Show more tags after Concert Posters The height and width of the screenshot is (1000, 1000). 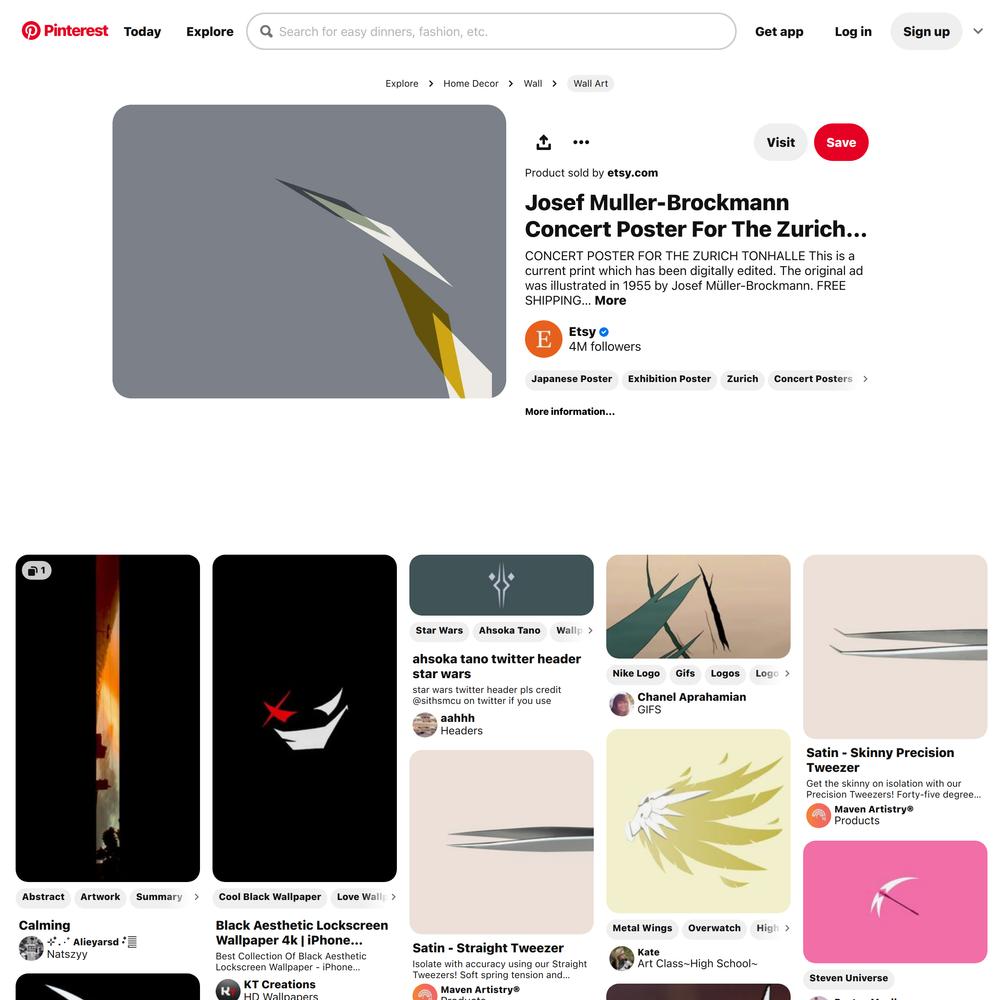pyautogui.click(x=865, y=379)
